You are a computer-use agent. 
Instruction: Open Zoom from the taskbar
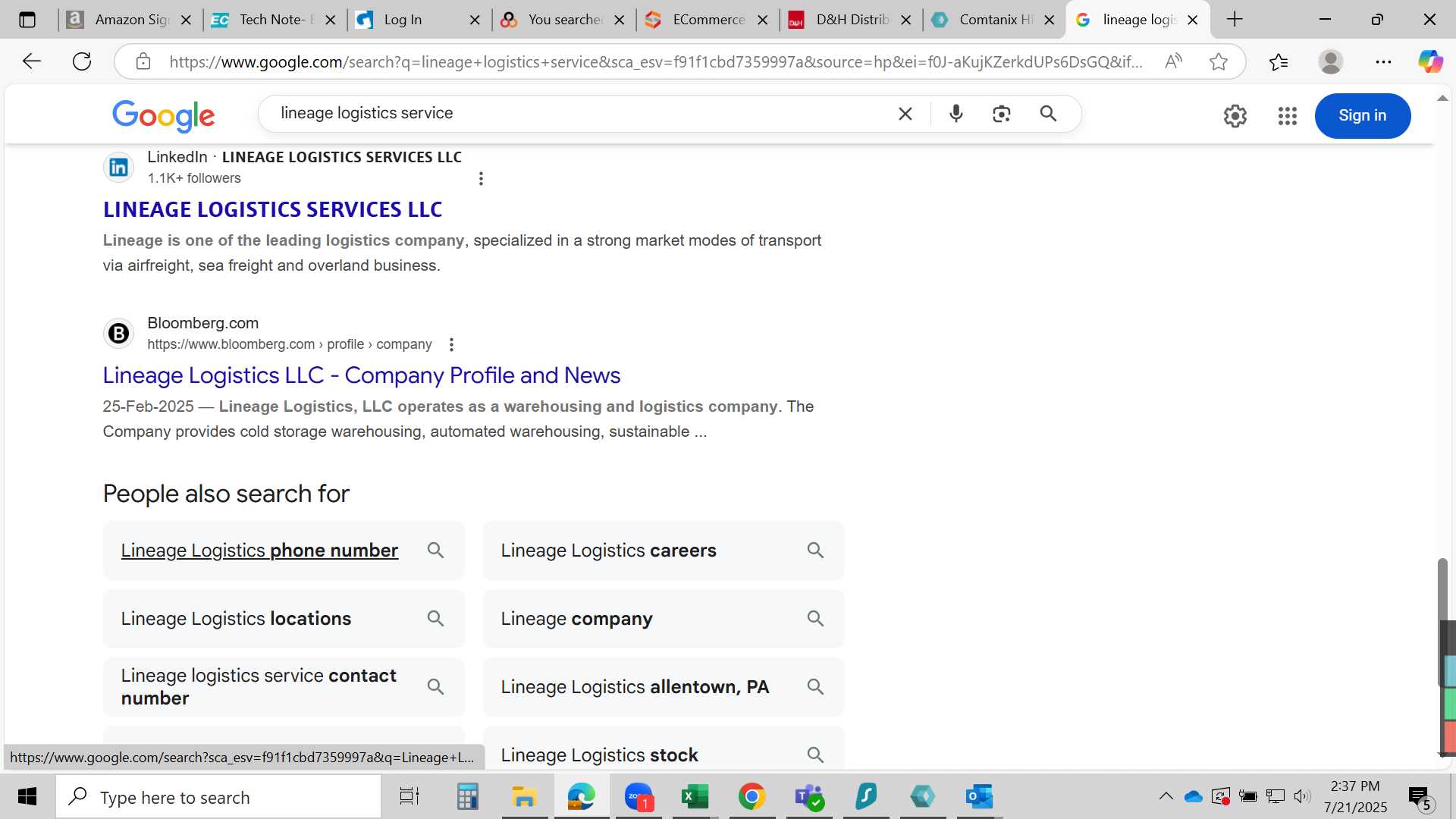639,797
